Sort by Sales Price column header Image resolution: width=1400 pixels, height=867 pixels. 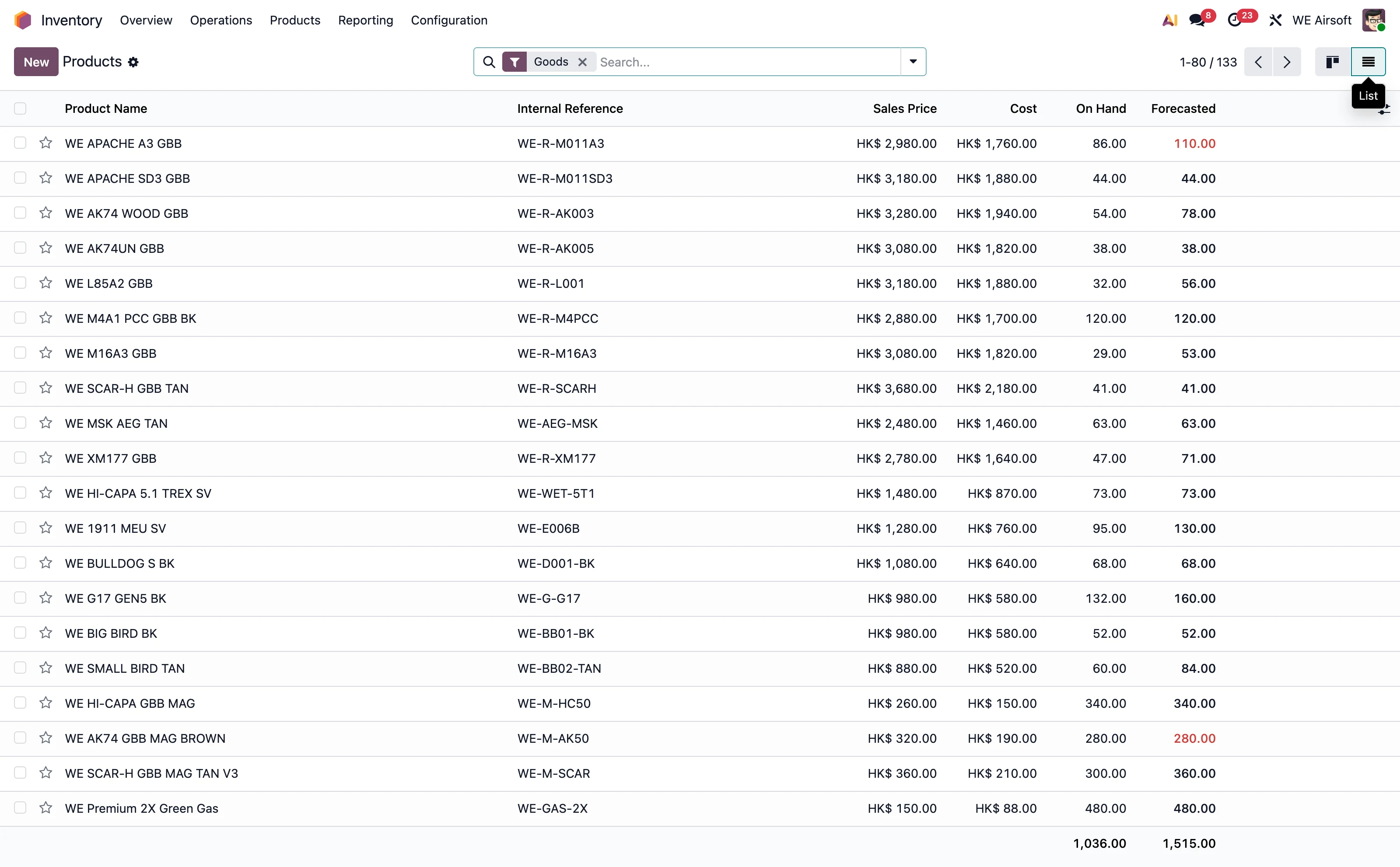[904, 108]
